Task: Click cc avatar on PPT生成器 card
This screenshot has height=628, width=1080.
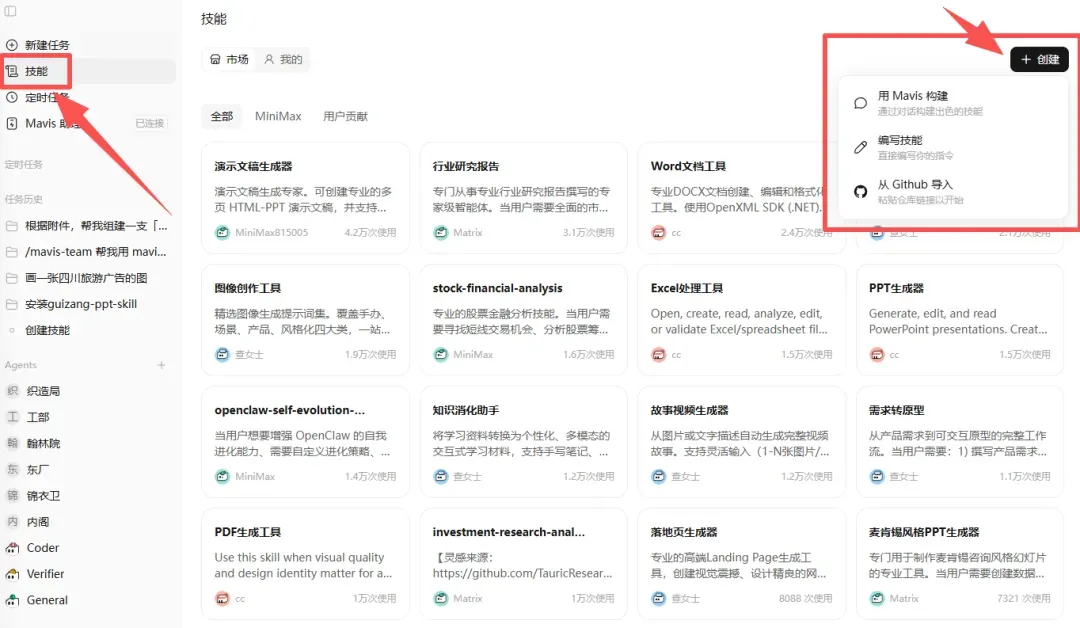Action: (877, 355)
